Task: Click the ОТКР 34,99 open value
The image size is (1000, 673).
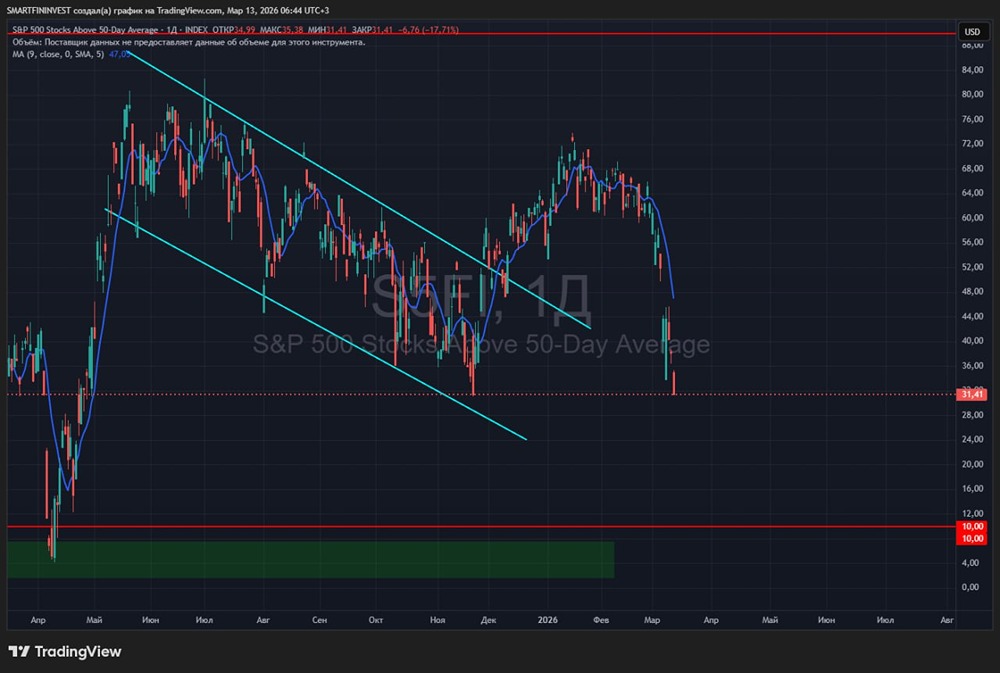Action: coord(233,30)
